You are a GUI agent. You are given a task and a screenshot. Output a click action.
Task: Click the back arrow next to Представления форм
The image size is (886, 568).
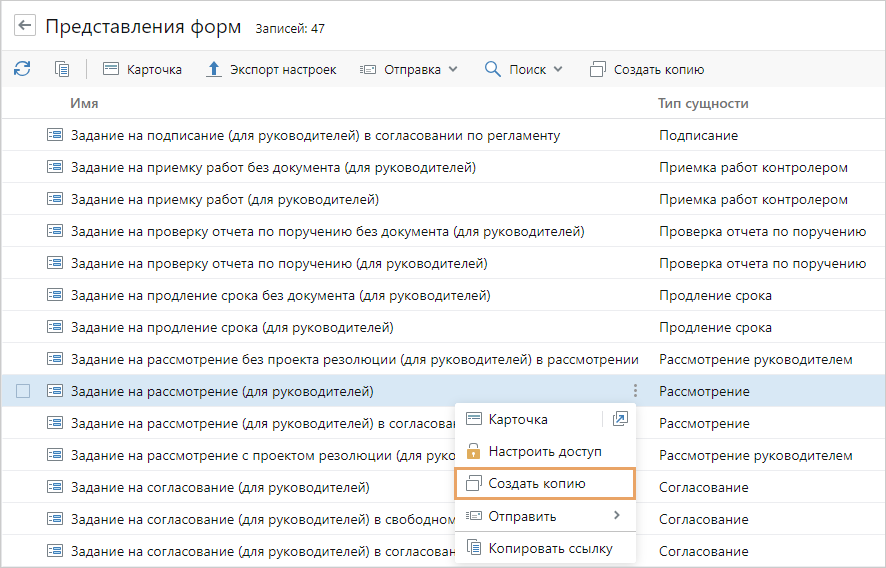pyautogui.click(x=25, y=27)
